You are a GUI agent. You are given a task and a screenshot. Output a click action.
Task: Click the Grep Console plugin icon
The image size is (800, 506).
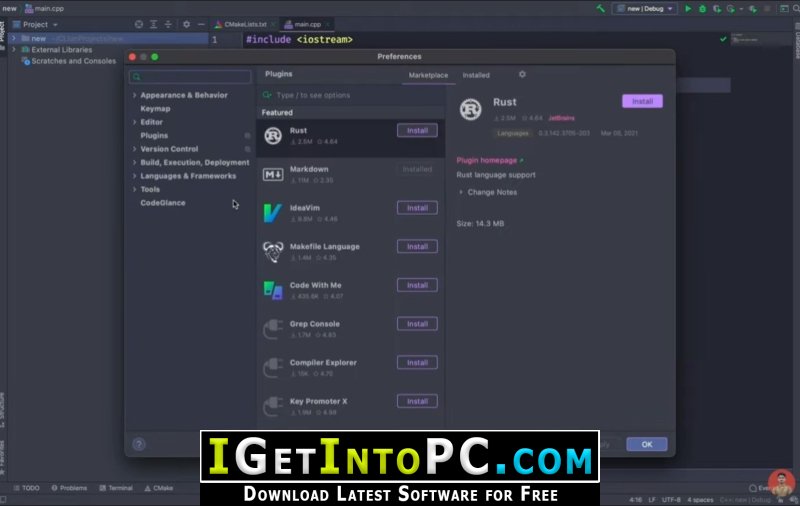point(273,328)
